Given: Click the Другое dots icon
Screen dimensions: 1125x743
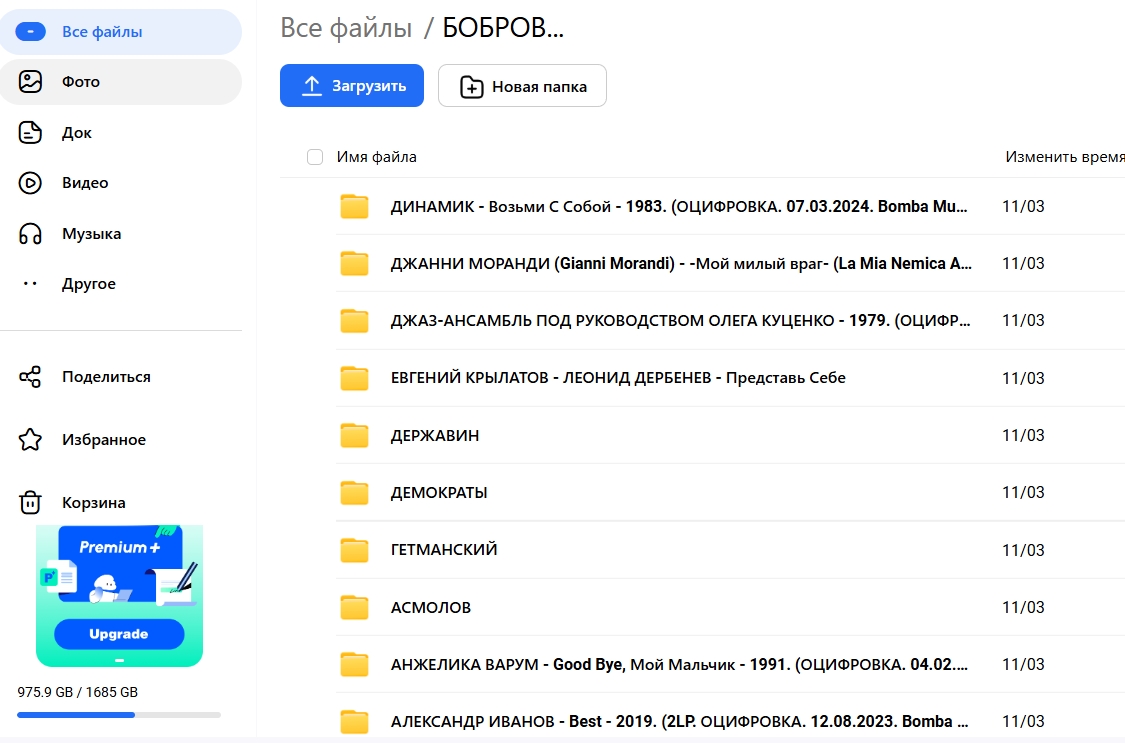Looking at the screenshot, I should click(30, 284).
